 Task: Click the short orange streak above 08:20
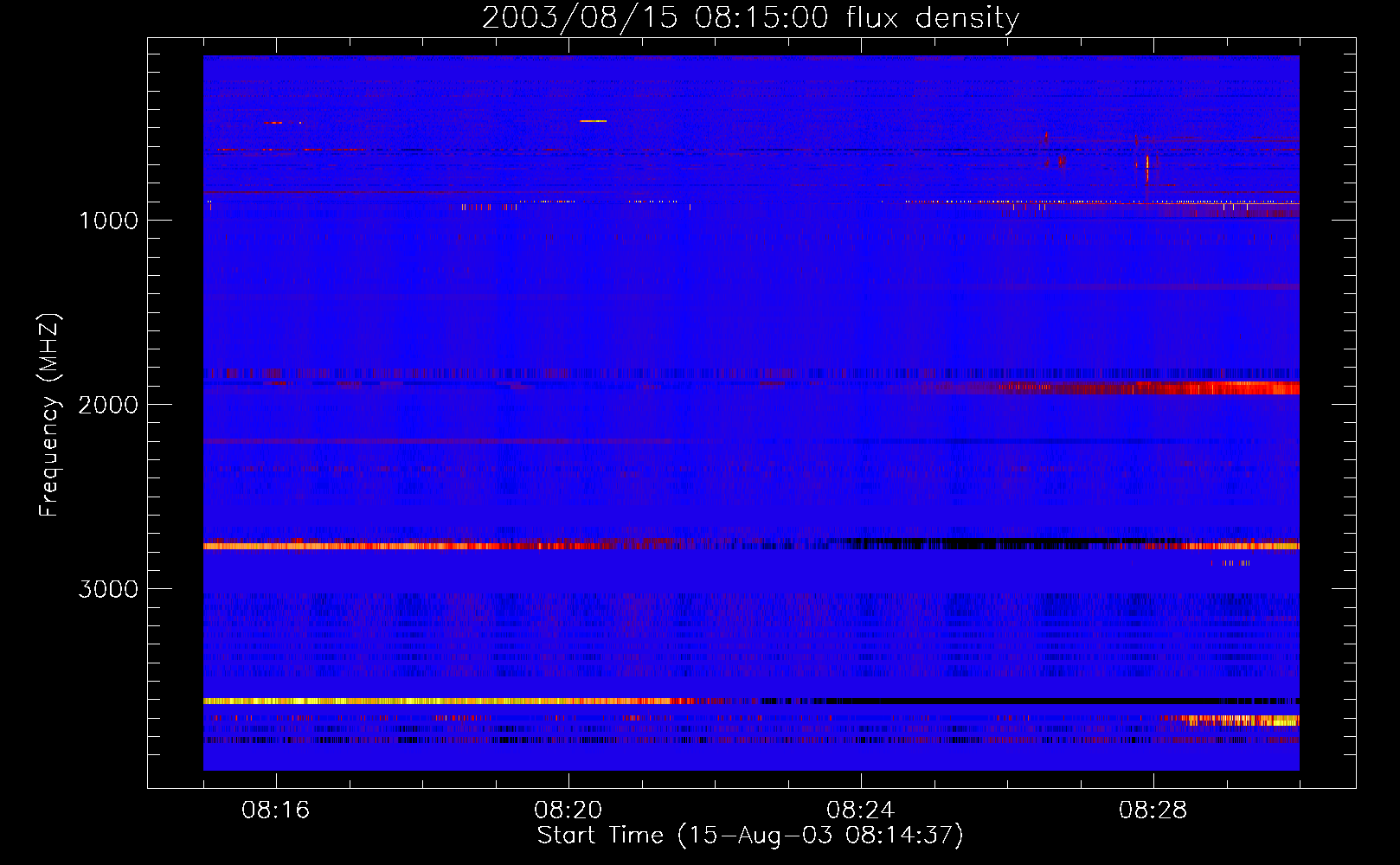click(594, 121)
